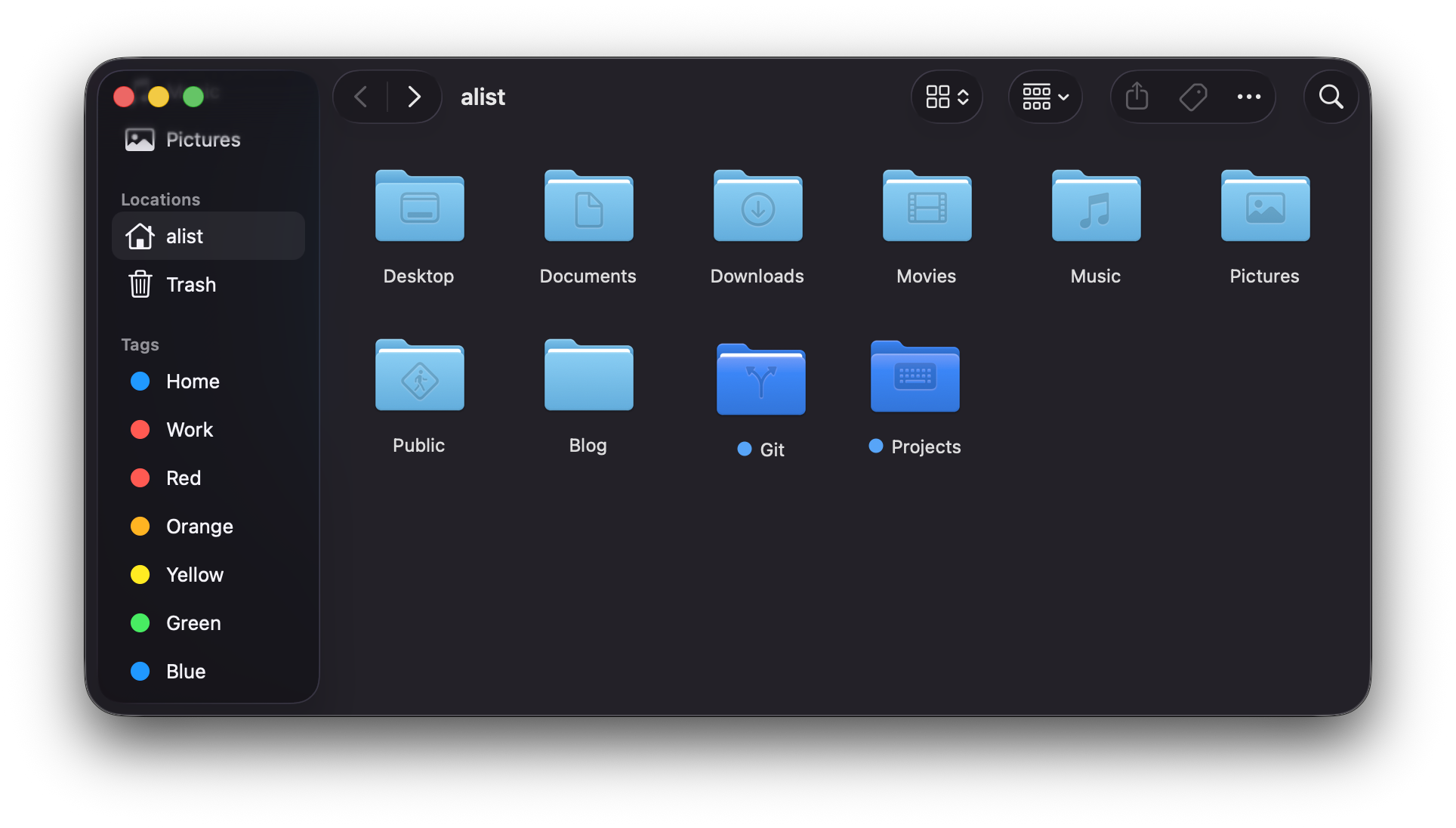This screenshot has width=1456, height=828.
Task: Select the Downloads folder
Action: 757,208
